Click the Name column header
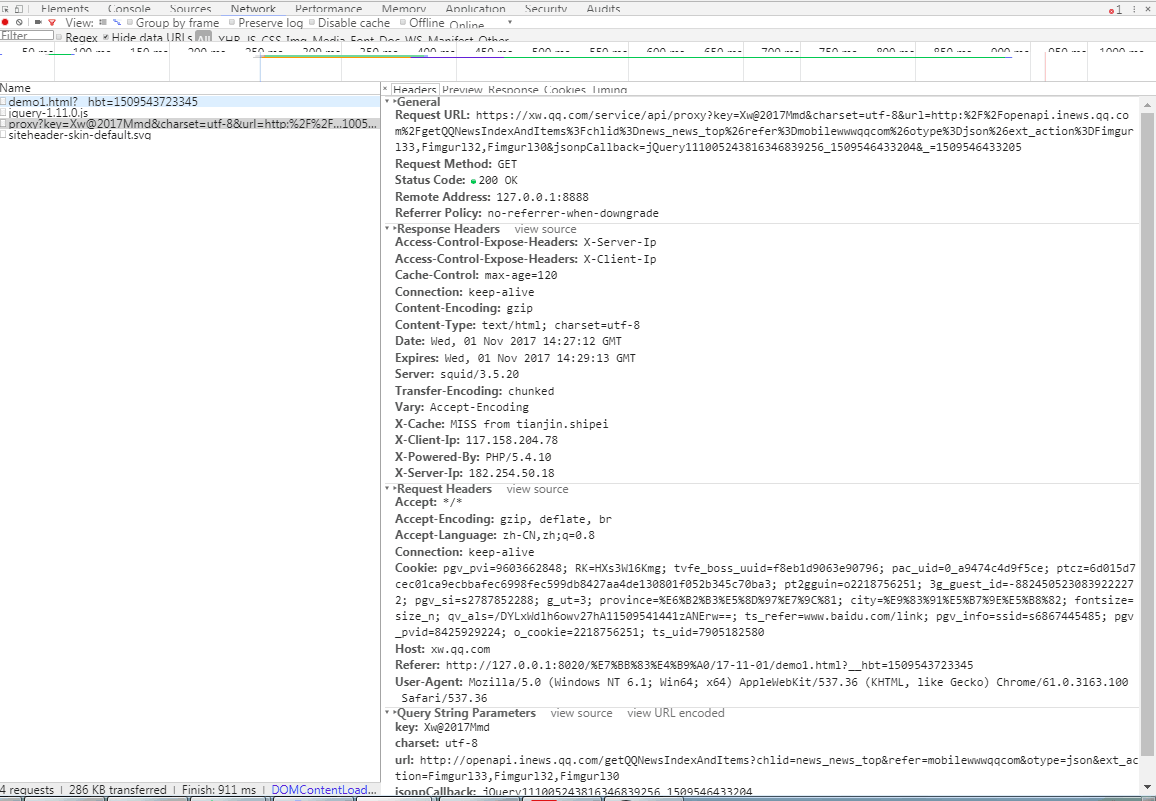The height and width of the screenshot is (801, 1156). click(189, 88)
